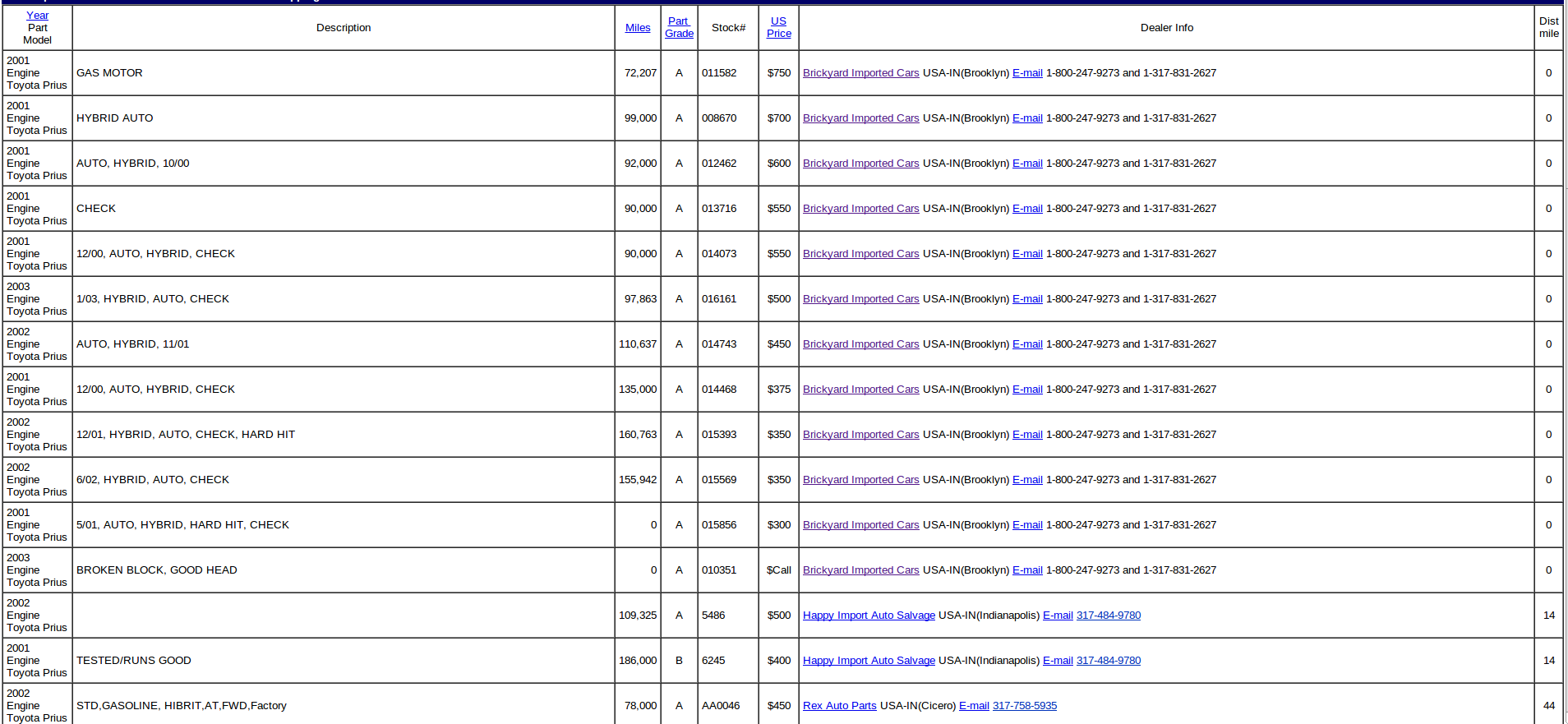This screenshot has height=724, width=1568.
Task: Select distance value 44
Action: 1549,706
